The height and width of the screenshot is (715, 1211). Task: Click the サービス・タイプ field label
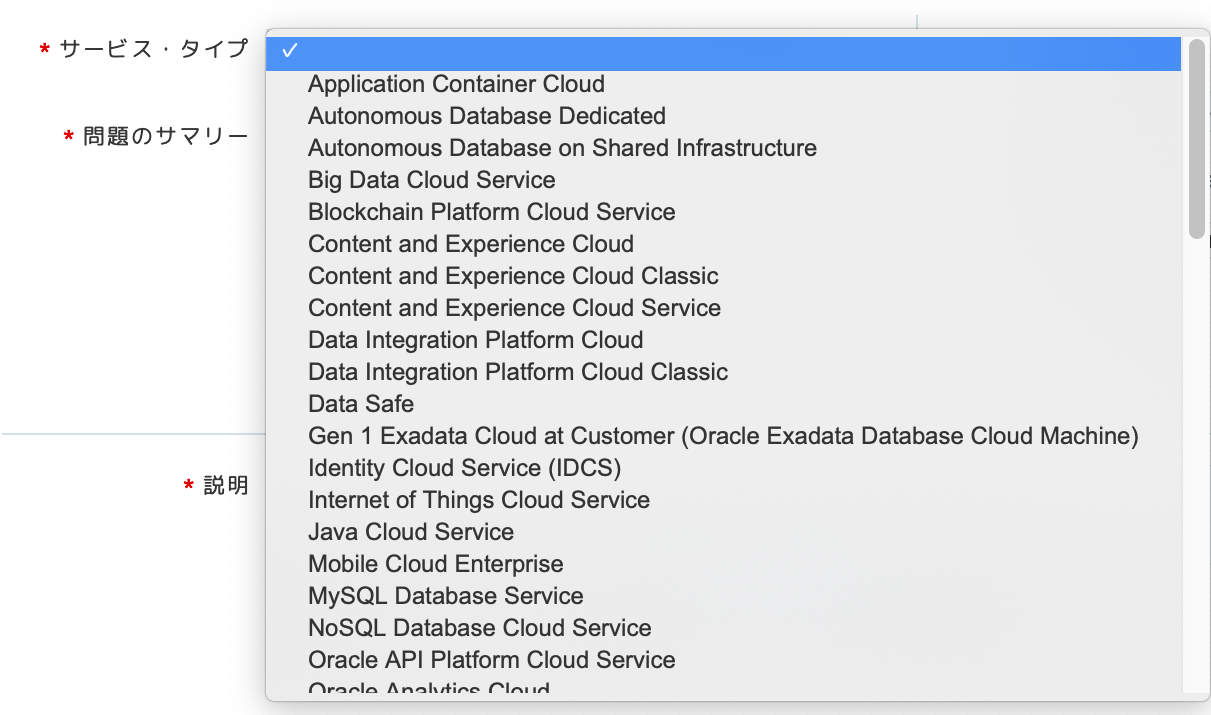[x=153, y=49]
